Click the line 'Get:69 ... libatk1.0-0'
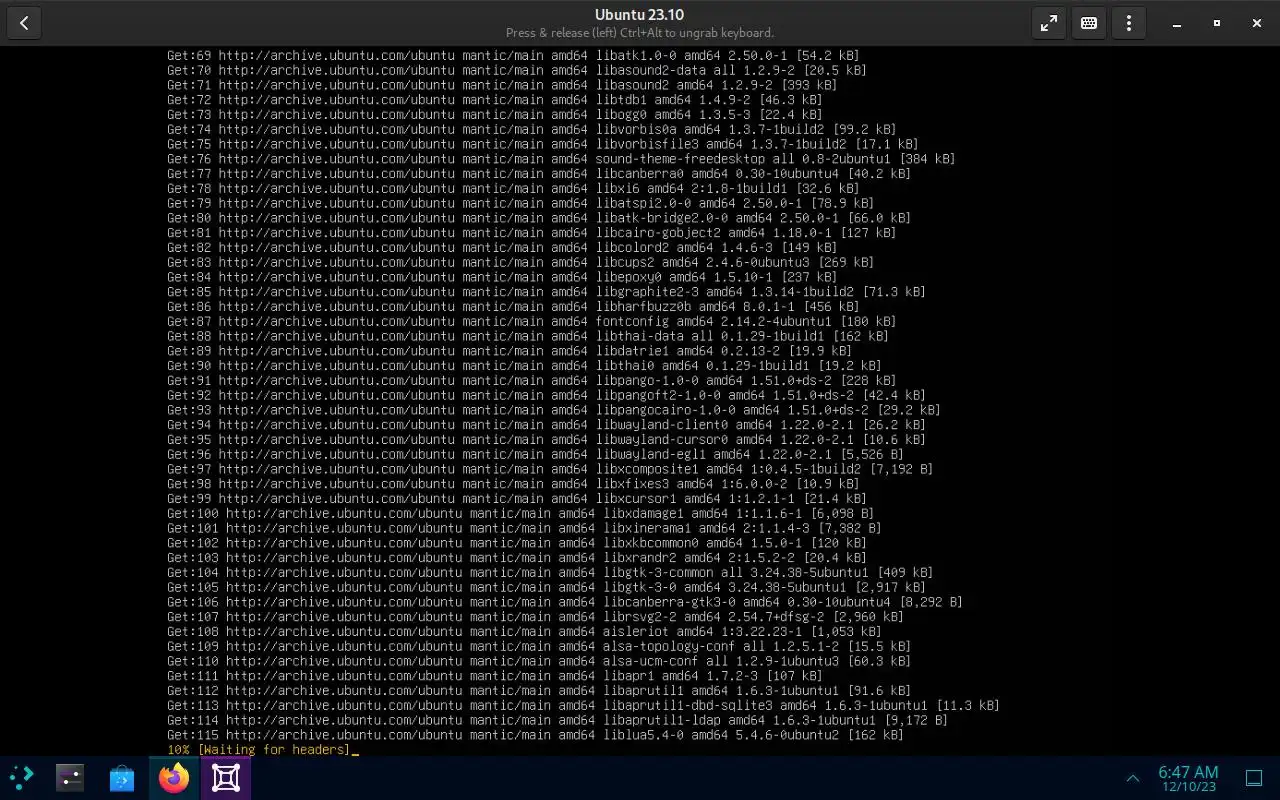1280x800 pixels. pos(513,55)
